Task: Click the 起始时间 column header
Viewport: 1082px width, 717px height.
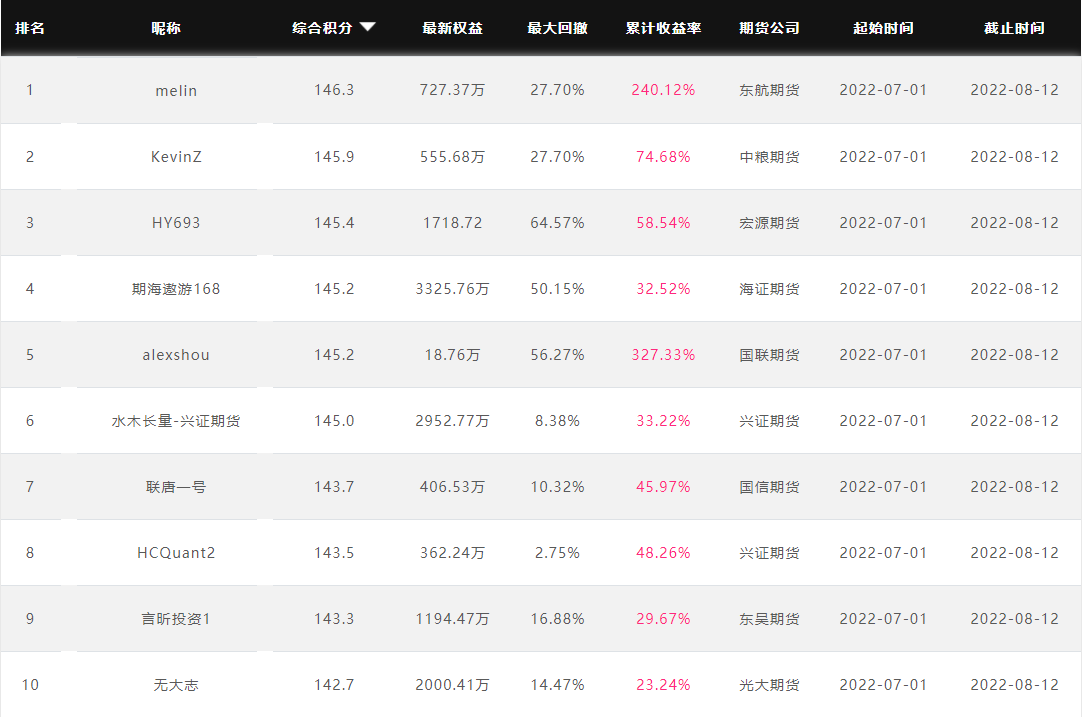Action: [x=883, y=28]
